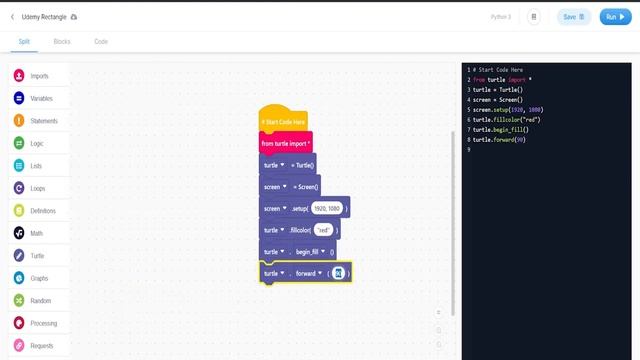Click the cloud icon next to Udemy Rectangle
Viewport: 640px width, 360px height.
(x=74, y=17)
